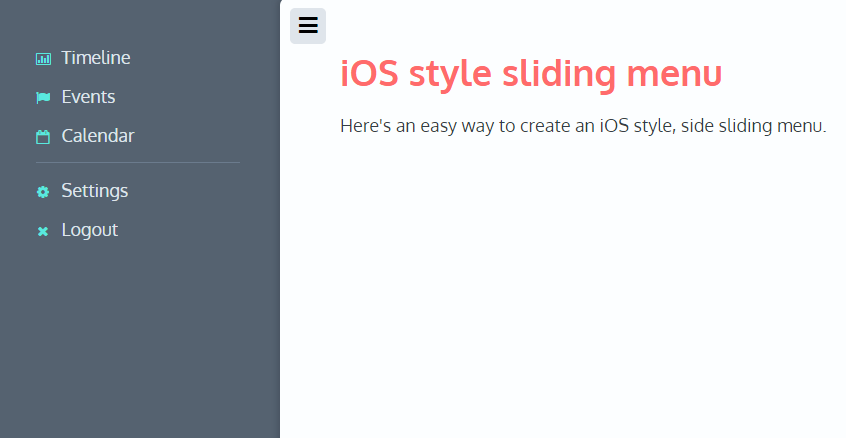Click the Logout cross icon

[x=43, y=231]
